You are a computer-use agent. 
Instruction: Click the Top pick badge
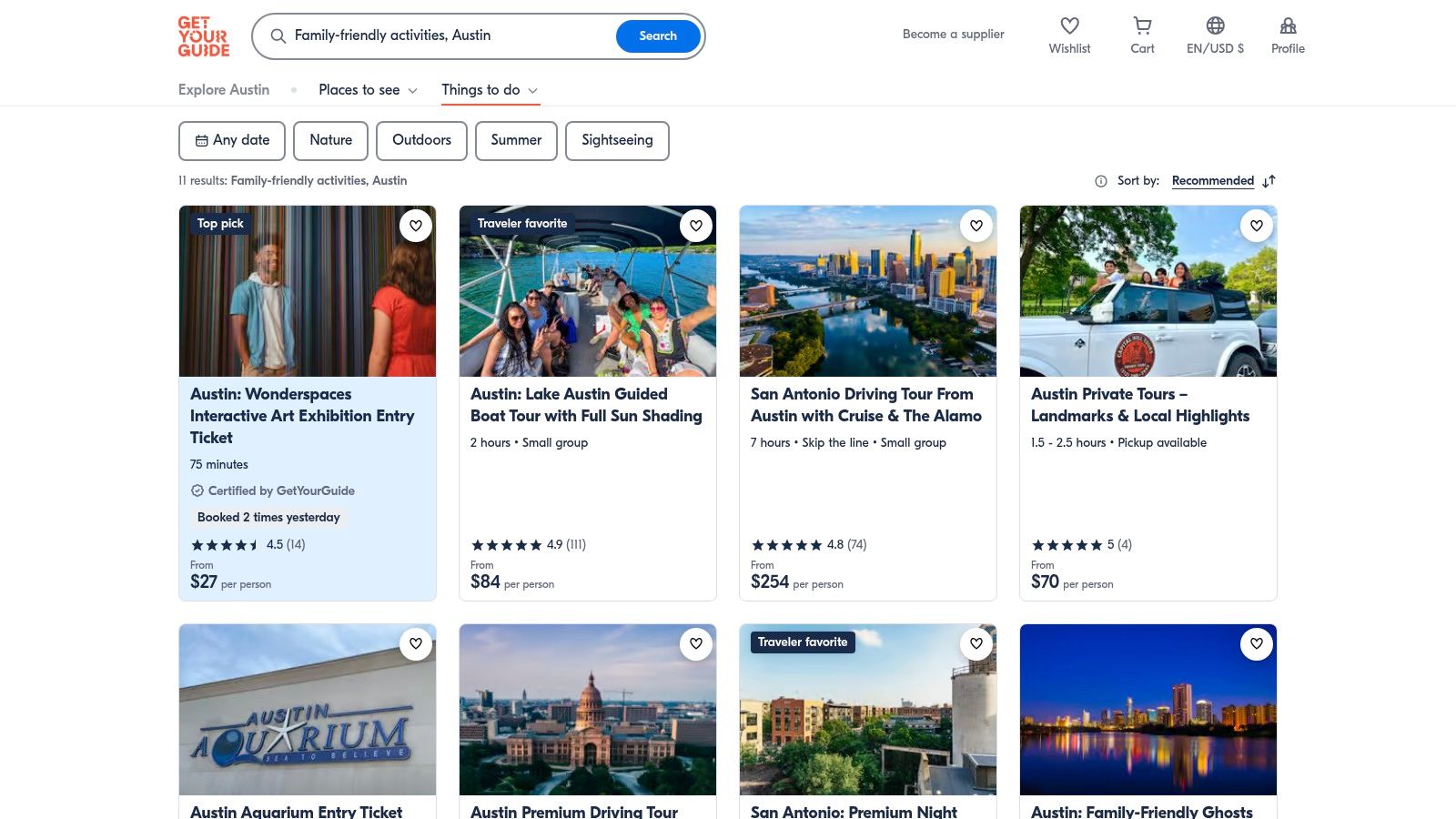click(x=220, y=223)
